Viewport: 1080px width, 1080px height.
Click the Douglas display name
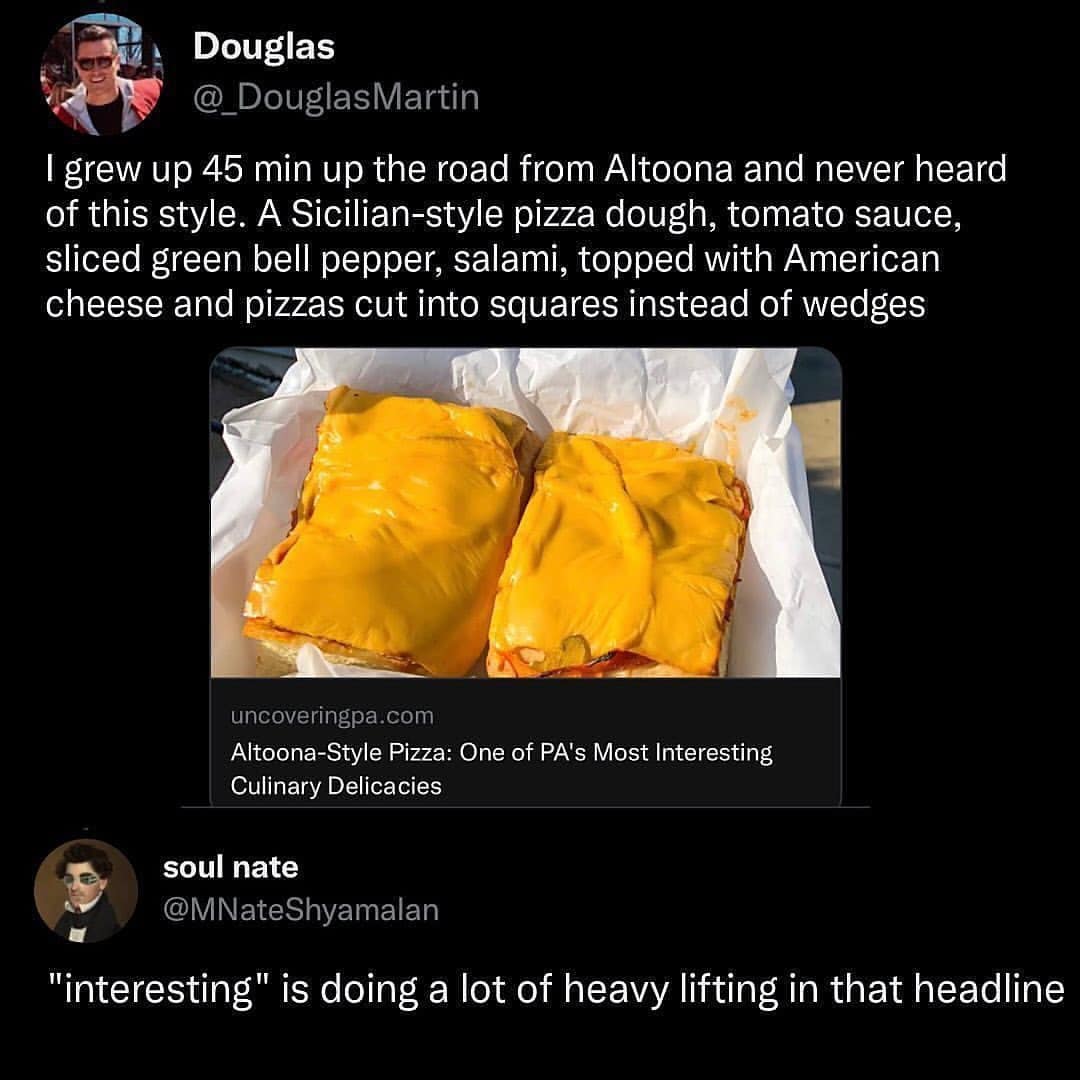tap(263, 45)
